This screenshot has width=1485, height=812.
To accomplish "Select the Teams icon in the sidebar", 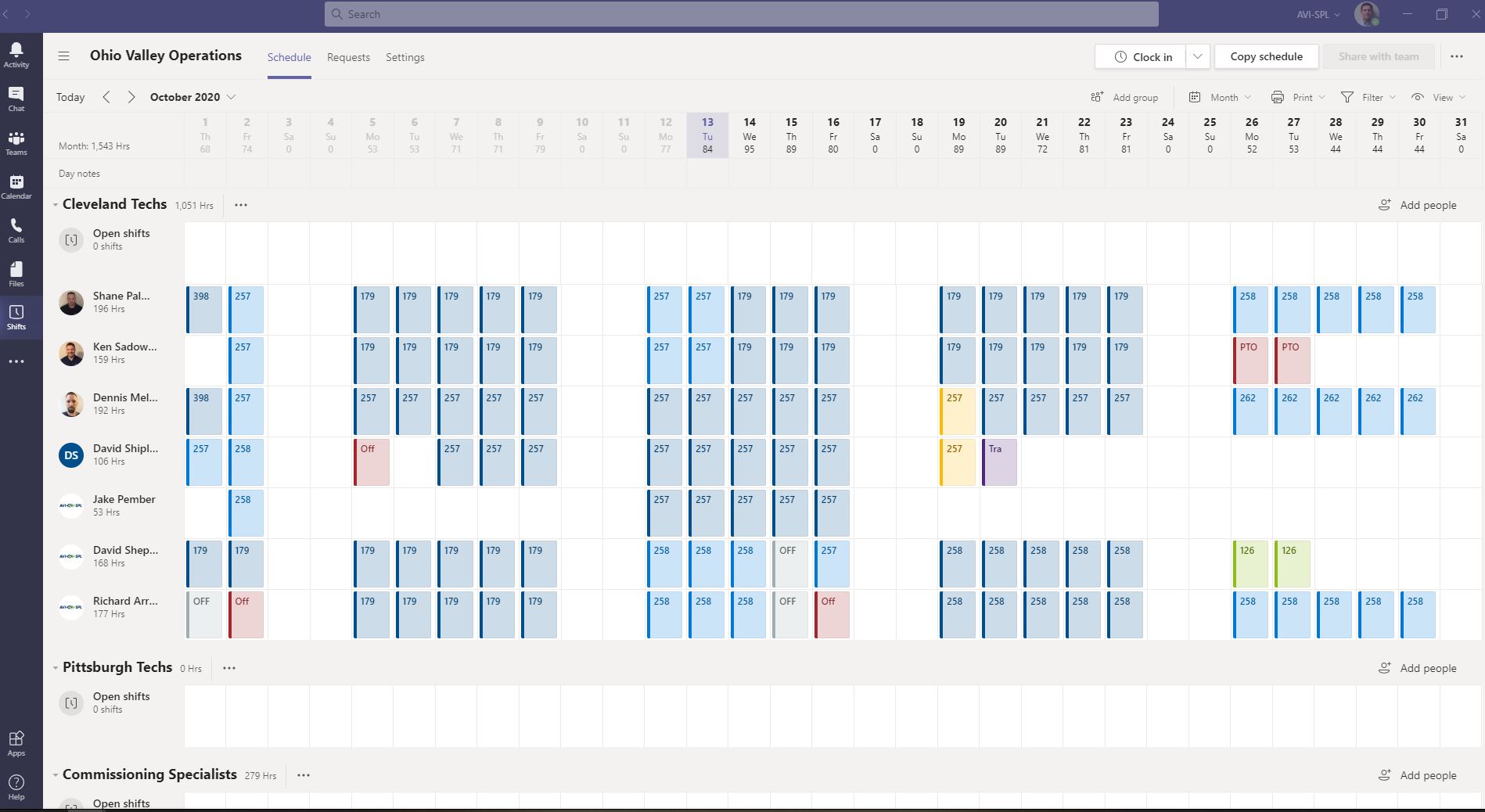I will coord(16,142).
